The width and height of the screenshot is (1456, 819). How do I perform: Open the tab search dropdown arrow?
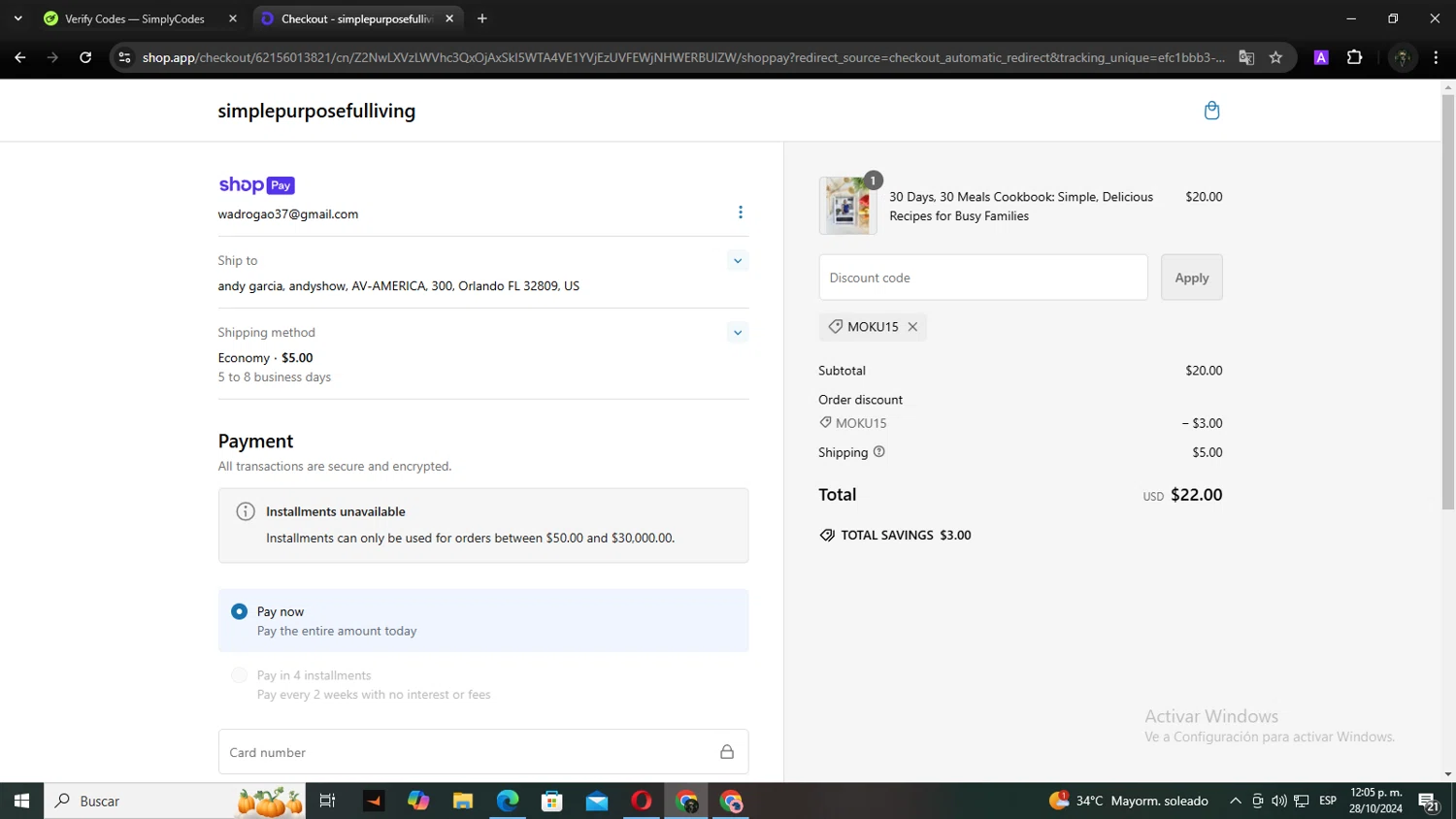(x=17, y=18)
